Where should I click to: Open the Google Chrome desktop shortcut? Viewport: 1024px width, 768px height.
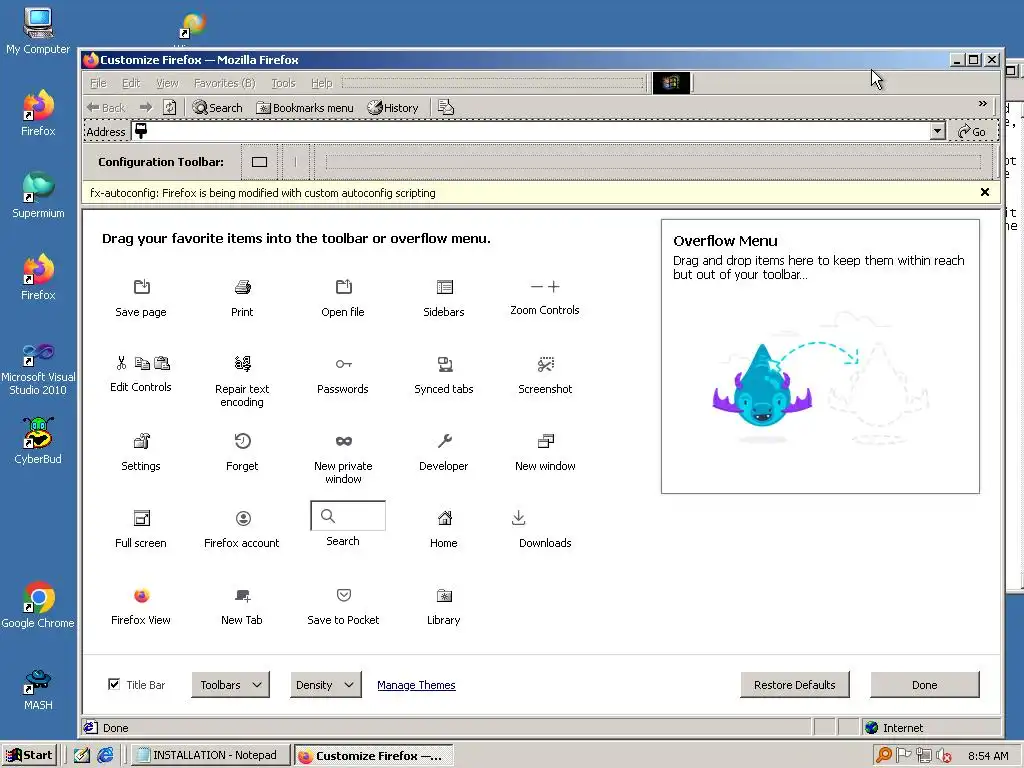click(38, 605)
